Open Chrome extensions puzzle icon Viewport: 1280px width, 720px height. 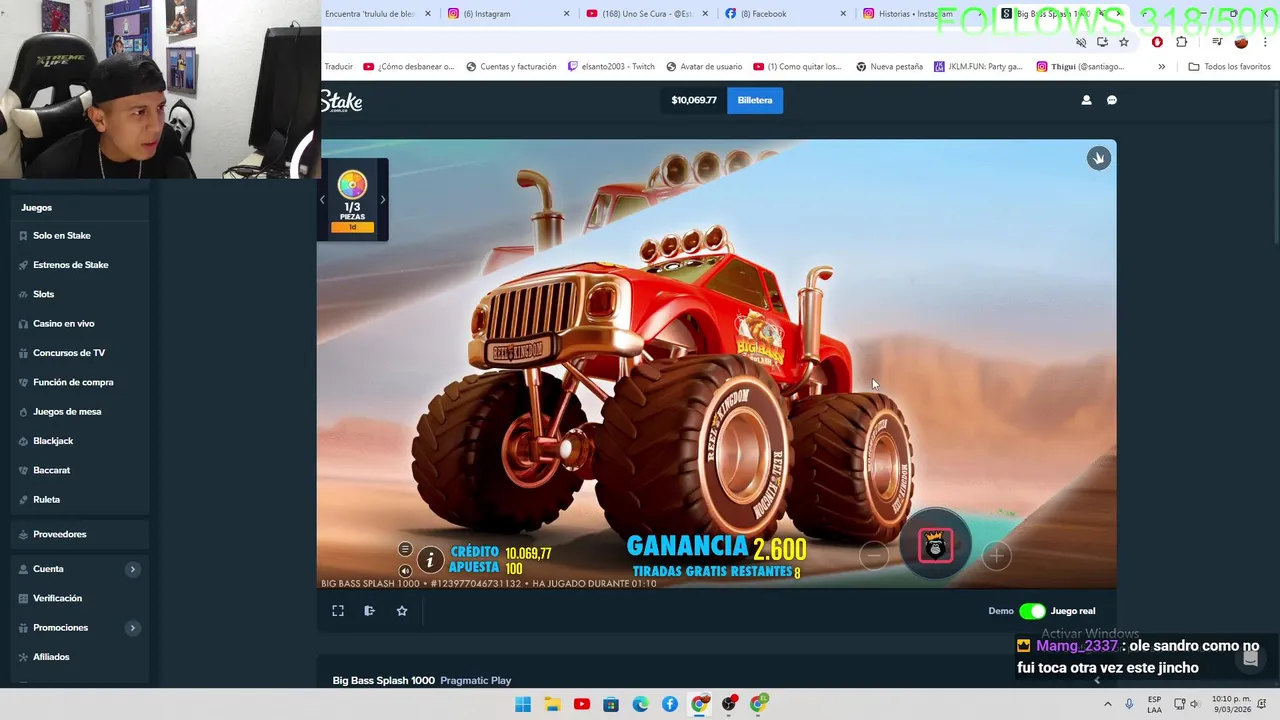pos(1182,42)
